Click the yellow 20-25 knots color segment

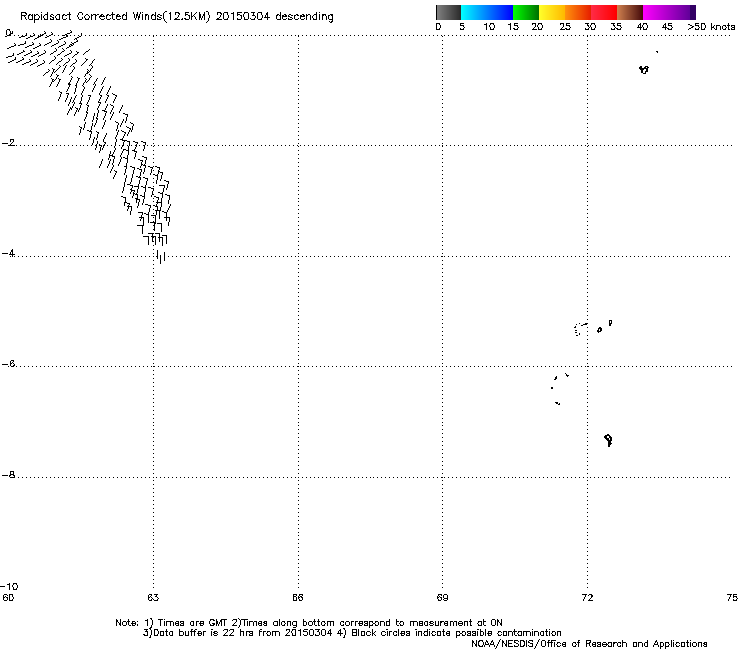coord(552,12)
